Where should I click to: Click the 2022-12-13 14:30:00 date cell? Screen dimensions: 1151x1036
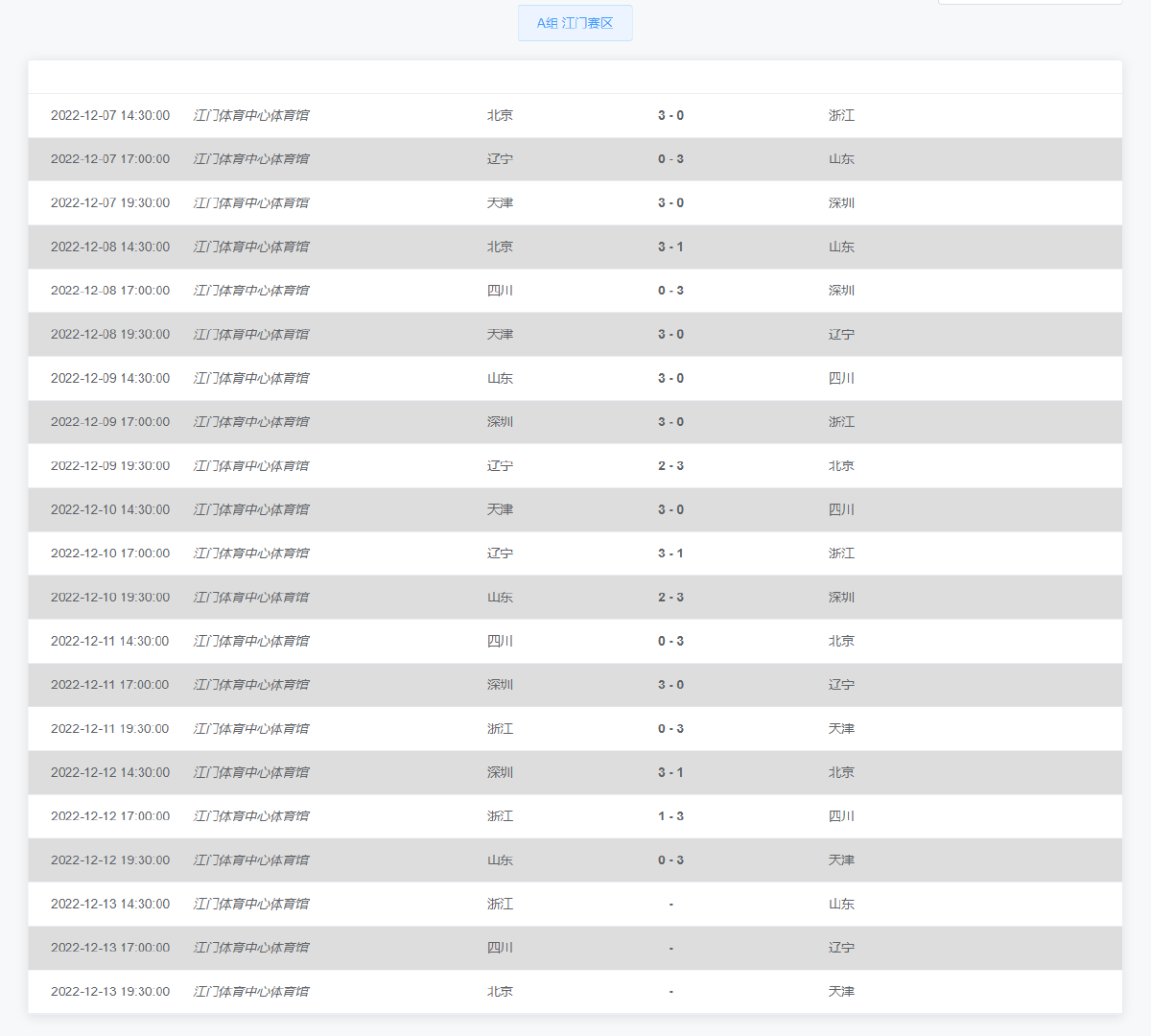coord(110,904)
